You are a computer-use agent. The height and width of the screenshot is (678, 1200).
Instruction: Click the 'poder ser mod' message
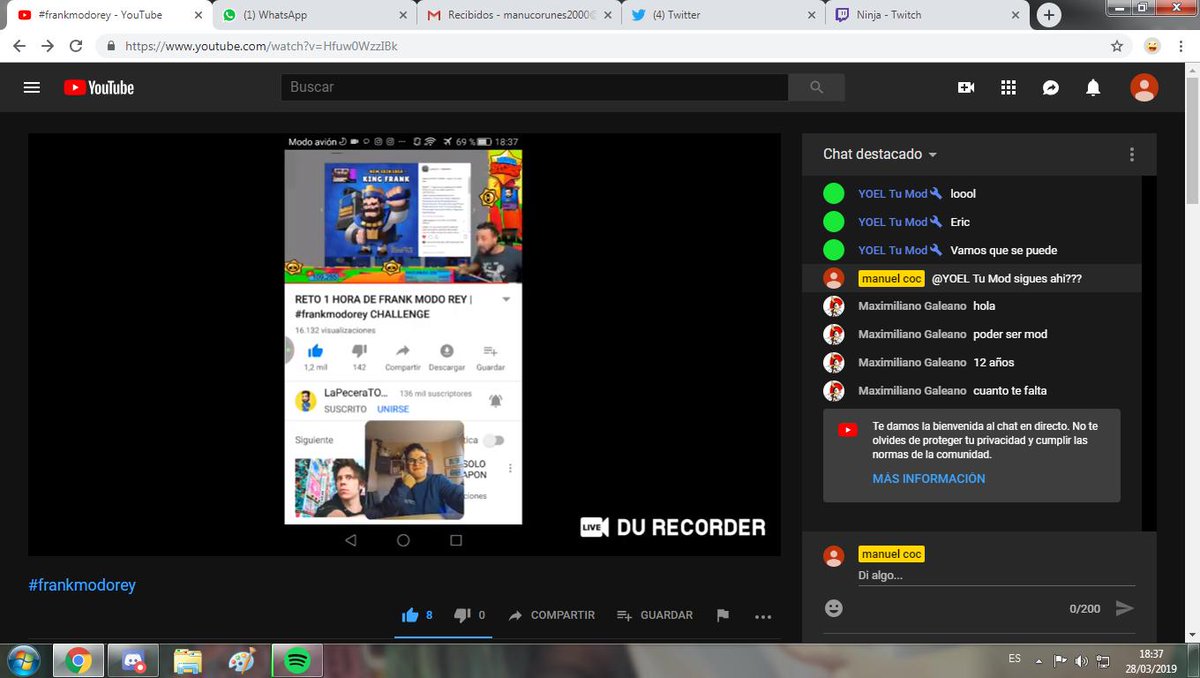coord(1010,334)
